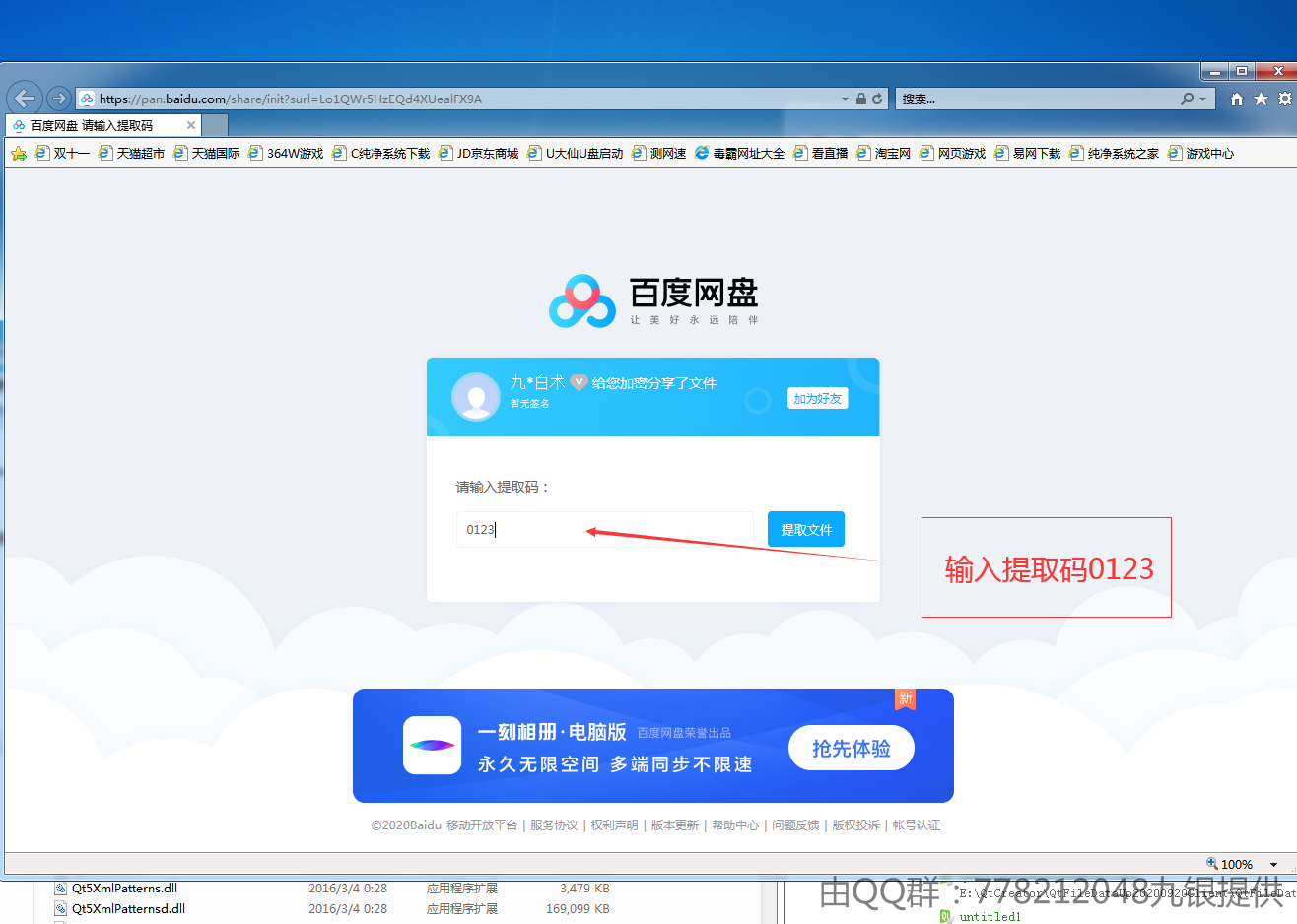Screen dimensions: 1297x924
Task: Open the 364W游戏 bookmark
Action: (x=286, y=153)
